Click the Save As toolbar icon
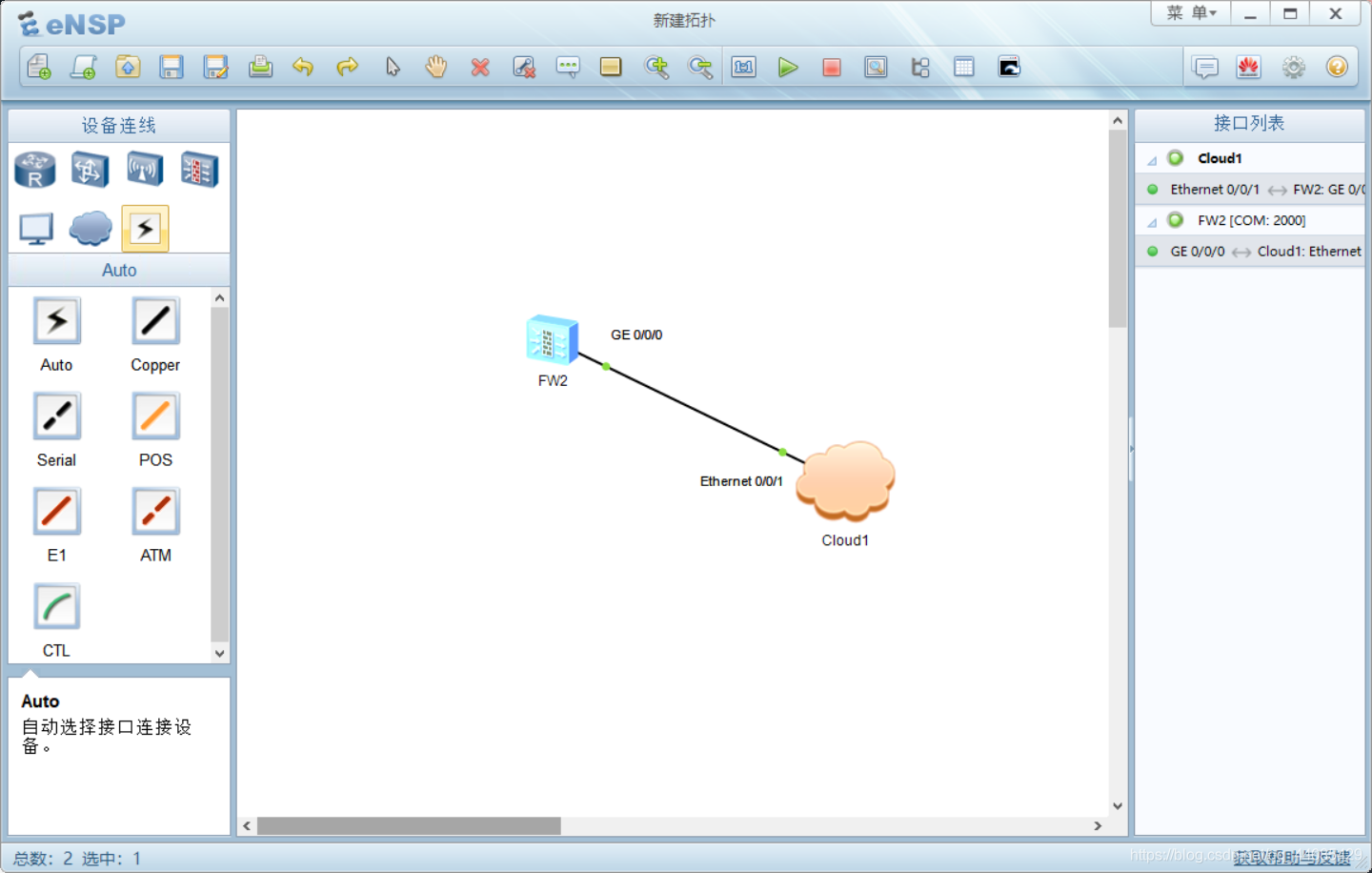The image size is (1372, 873). point(216,67)
